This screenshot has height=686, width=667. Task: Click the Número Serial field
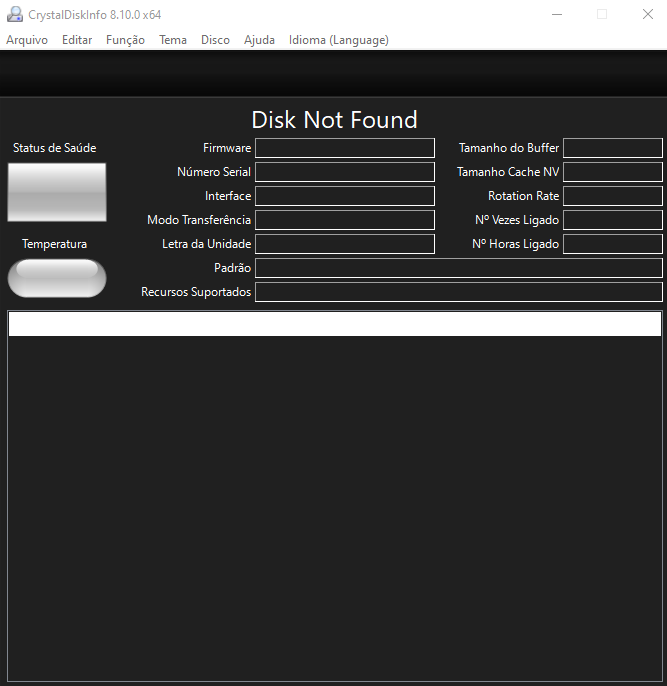(345, 172)
